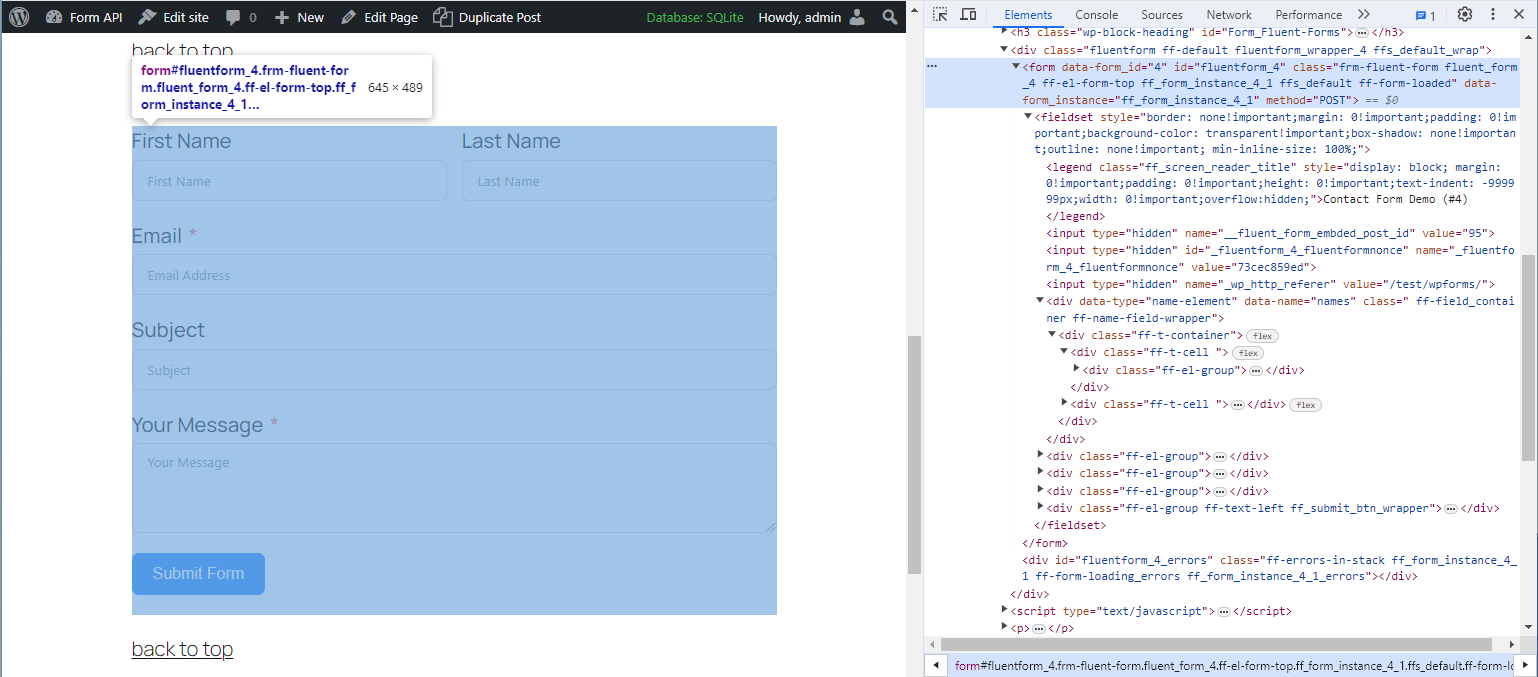Image resolution: width=1538 pixels, height=677 pixels.
Task: Switch to the Network tab
Action: pos(1228,15)
